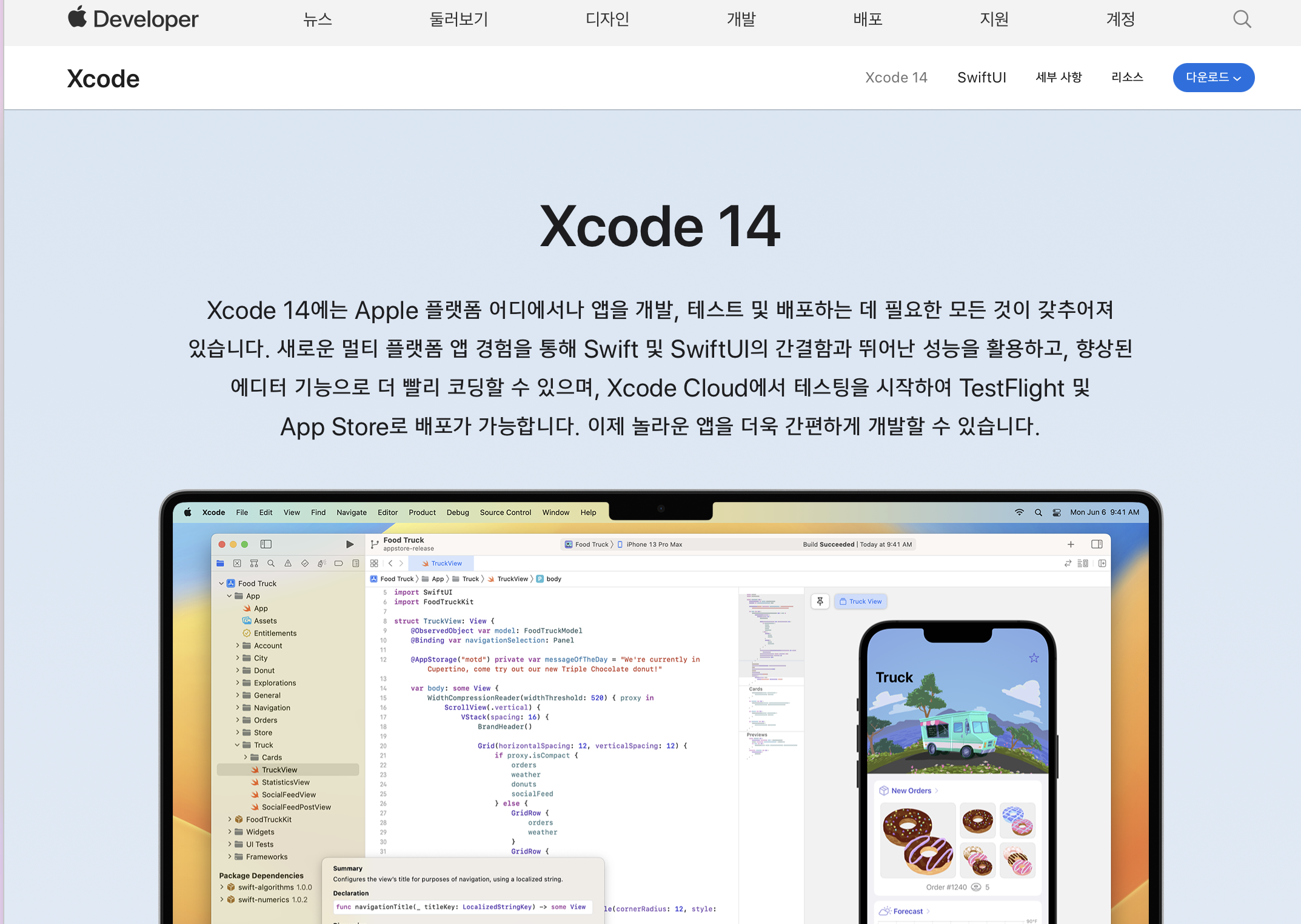Click the pin preview button
This screenshot has width=1301, height=924.
point(820,601)
